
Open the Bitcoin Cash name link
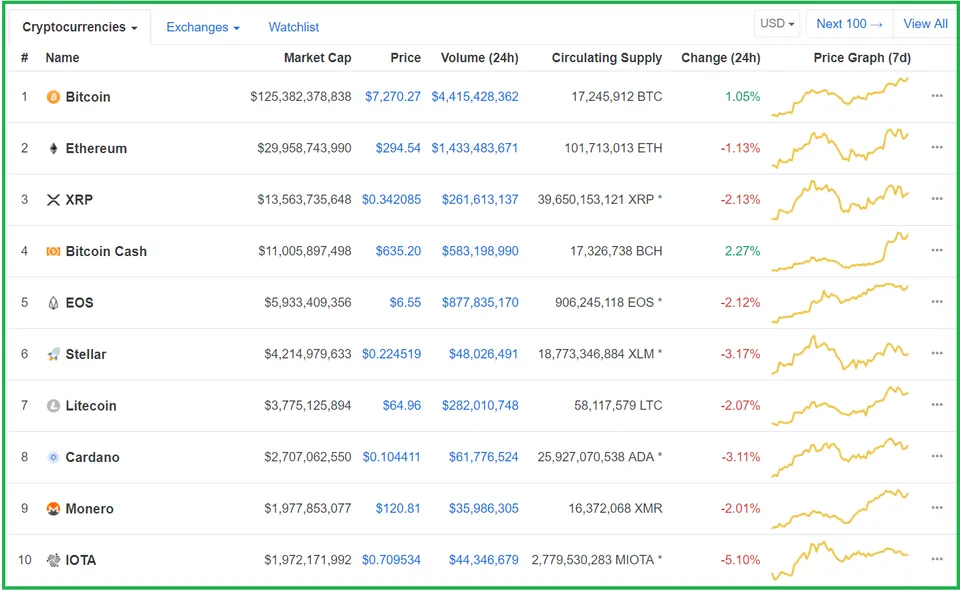[x=106, y=251]
